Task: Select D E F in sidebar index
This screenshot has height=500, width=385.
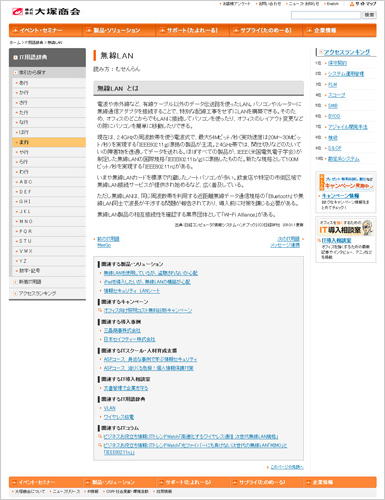Action: pos(49,192)
